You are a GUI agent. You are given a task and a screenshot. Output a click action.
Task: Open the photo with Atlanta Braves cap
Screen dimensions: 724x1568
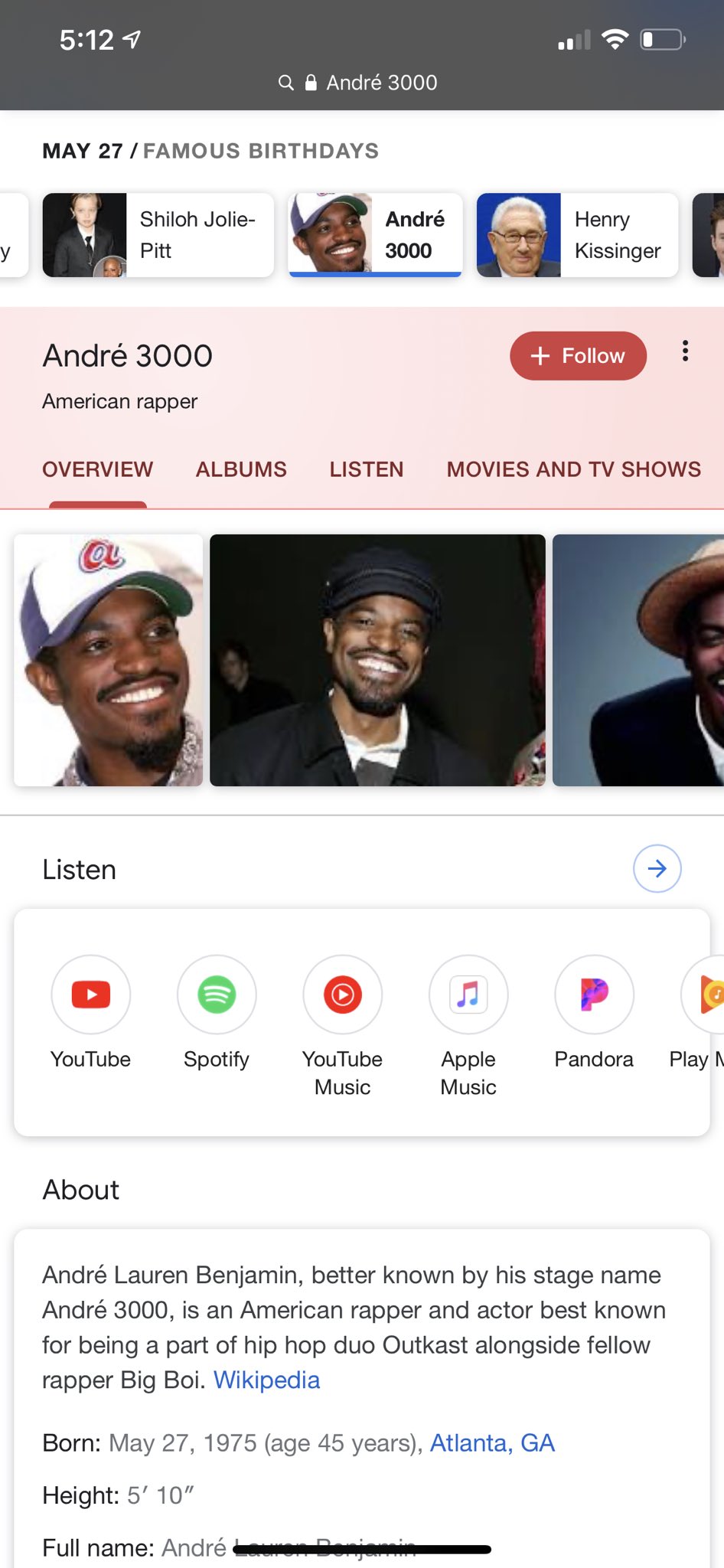(x=109, y=660)
